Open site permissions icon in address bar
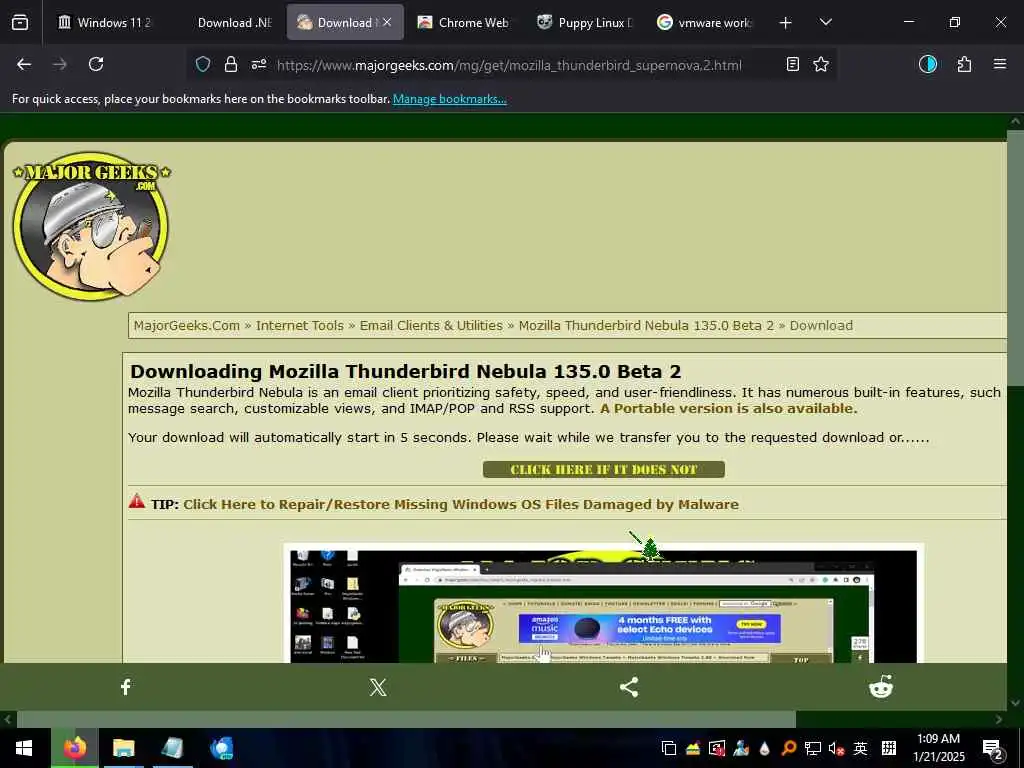This screenshot has height=768, width=1024. pos(259,64)
